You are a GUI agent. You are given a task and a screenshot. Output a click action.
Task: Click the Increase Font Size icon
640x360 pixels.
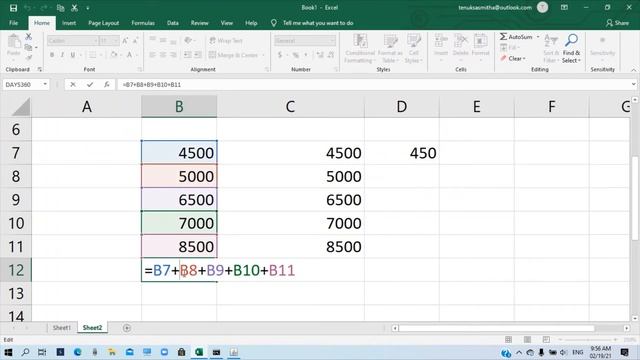[x=125, y=41]
